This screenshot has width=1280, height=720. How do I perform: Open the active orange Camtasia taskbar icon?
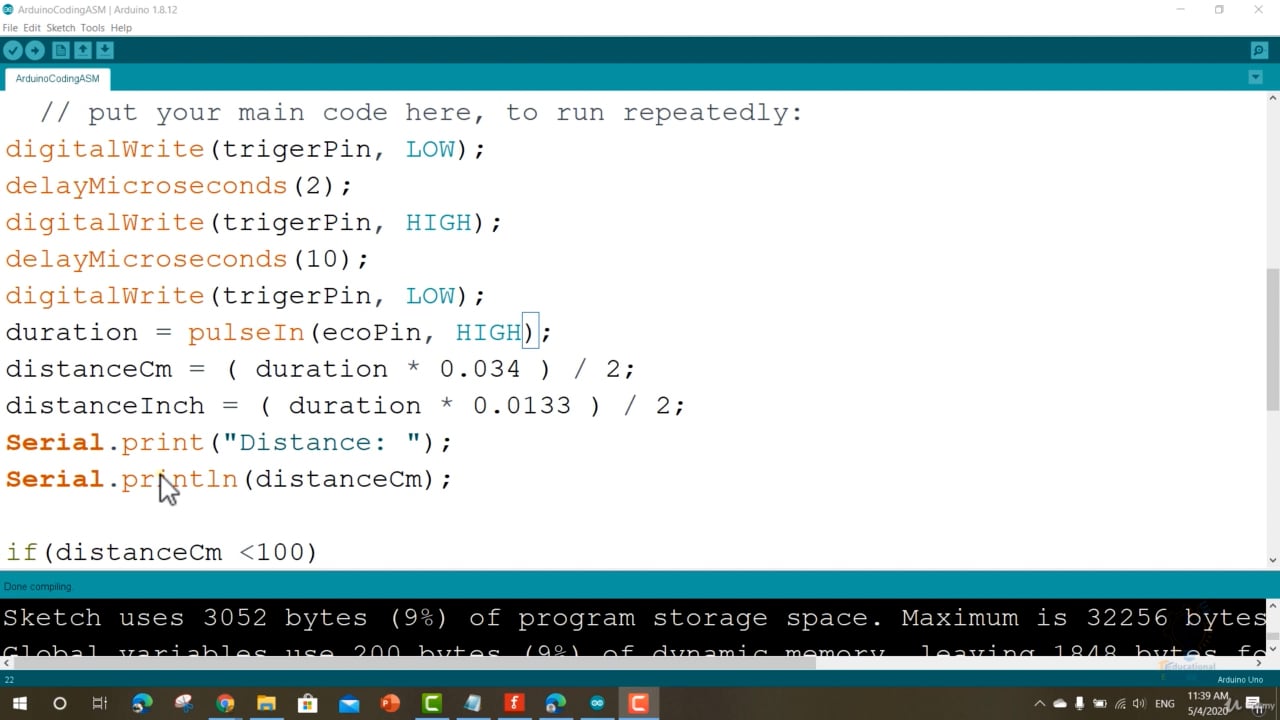[x=638, y=704]
